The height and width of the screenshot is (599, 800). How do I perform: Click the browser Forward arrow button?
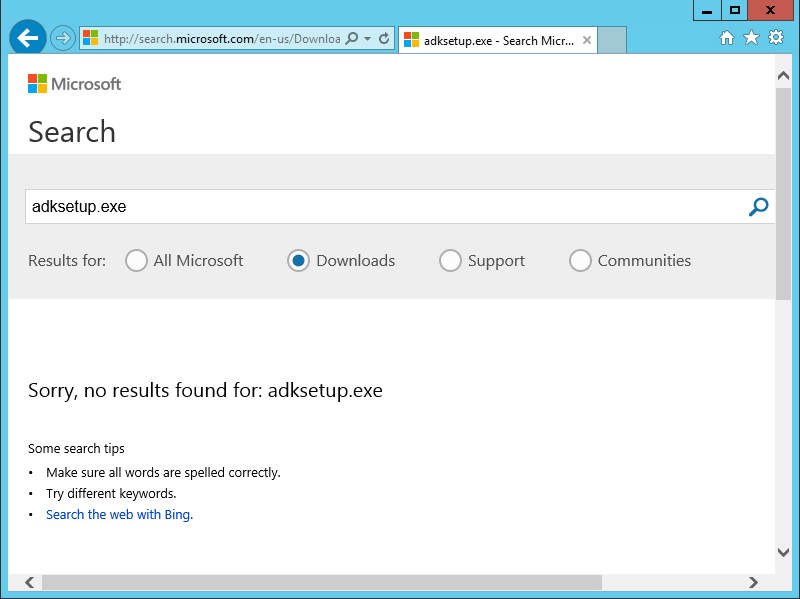pyautogui.click(x=63, y=39)
